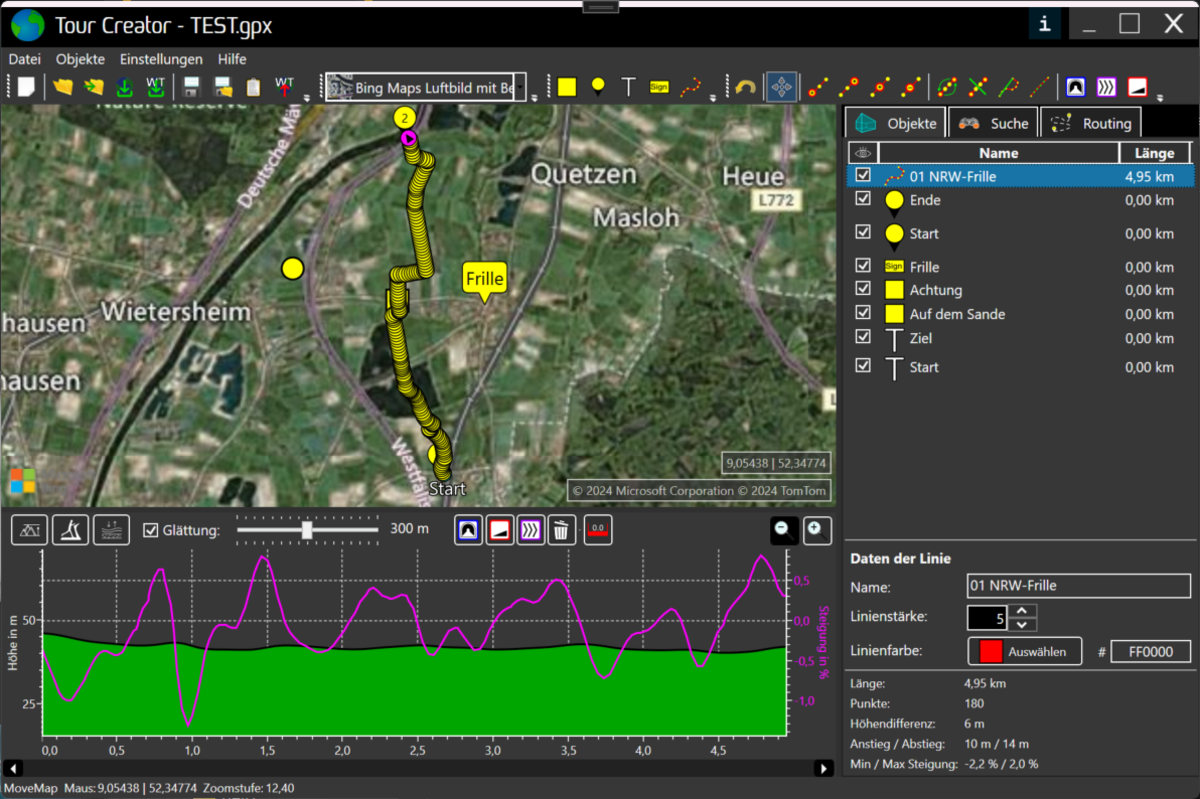Zoom in the elevation chart
1200x799 pixels.
(x=817, y=529)
